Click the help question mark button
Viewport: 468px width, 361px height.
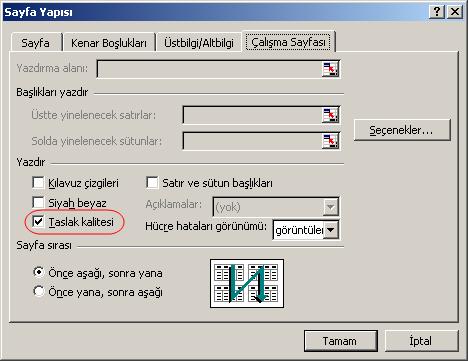[437, 12]
